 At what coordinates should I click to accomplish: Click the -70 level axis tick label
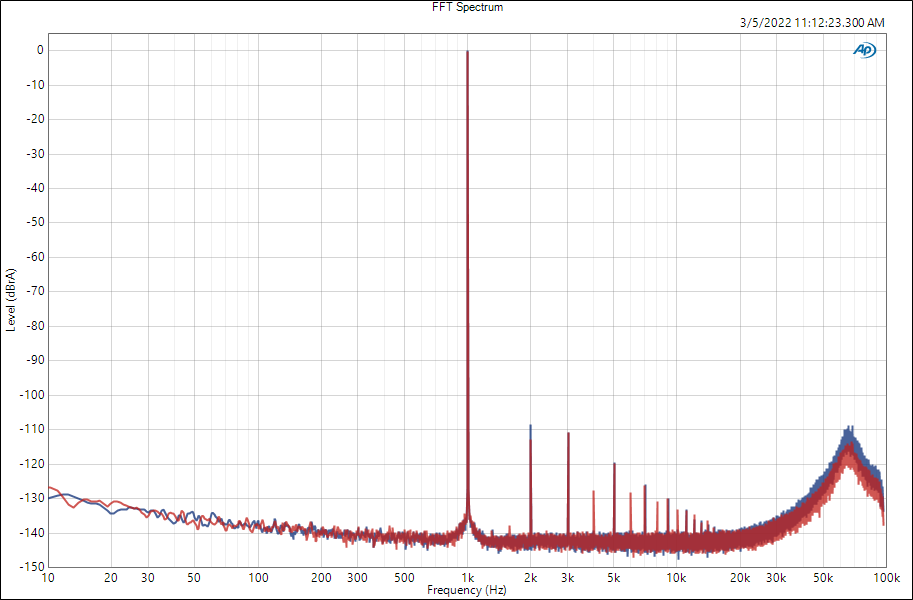point(34,291)
